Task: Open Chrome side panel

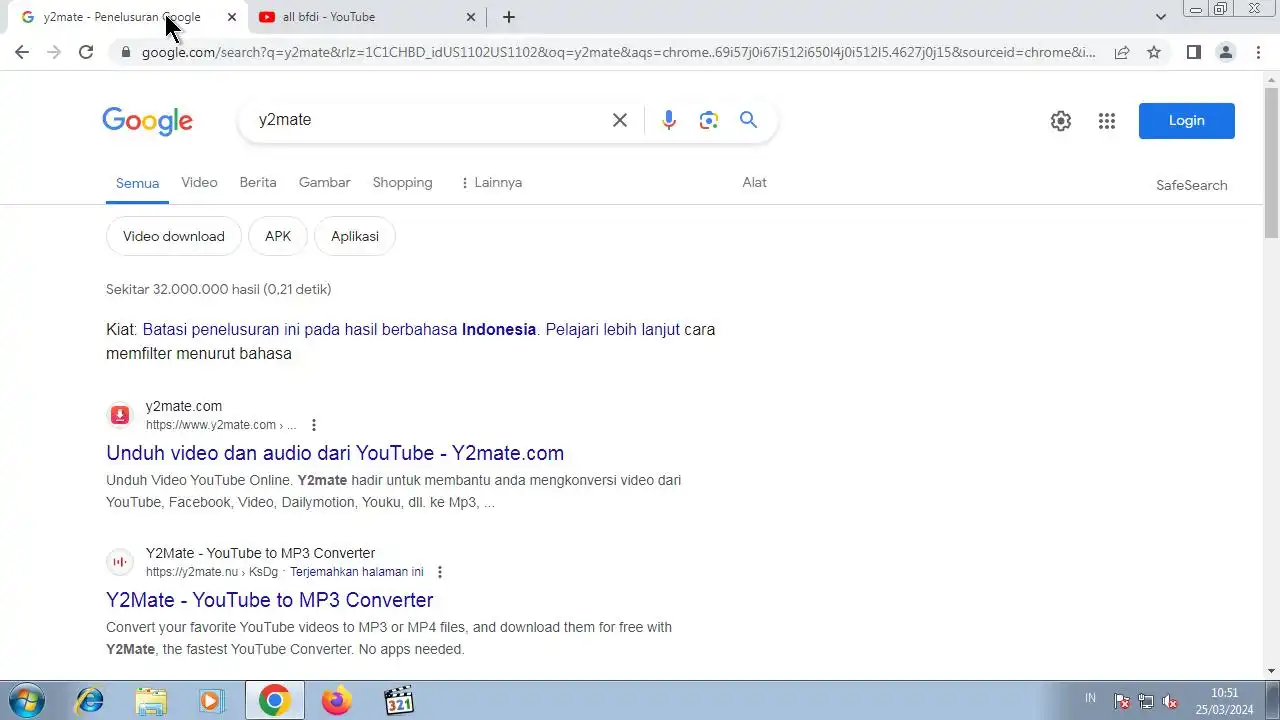Action: [x=1194, y=52]
